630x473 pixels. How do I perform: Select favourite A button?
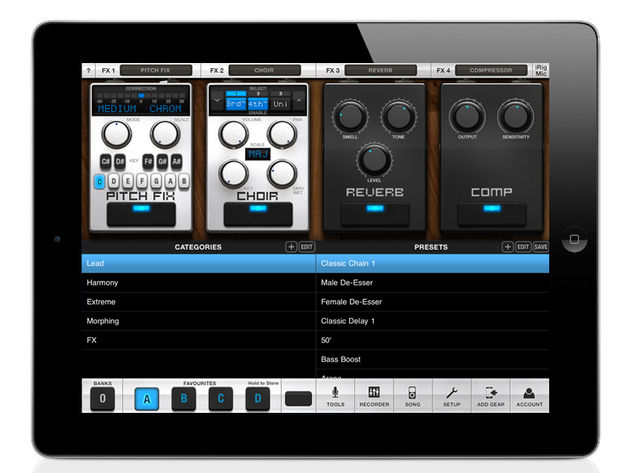147,399
